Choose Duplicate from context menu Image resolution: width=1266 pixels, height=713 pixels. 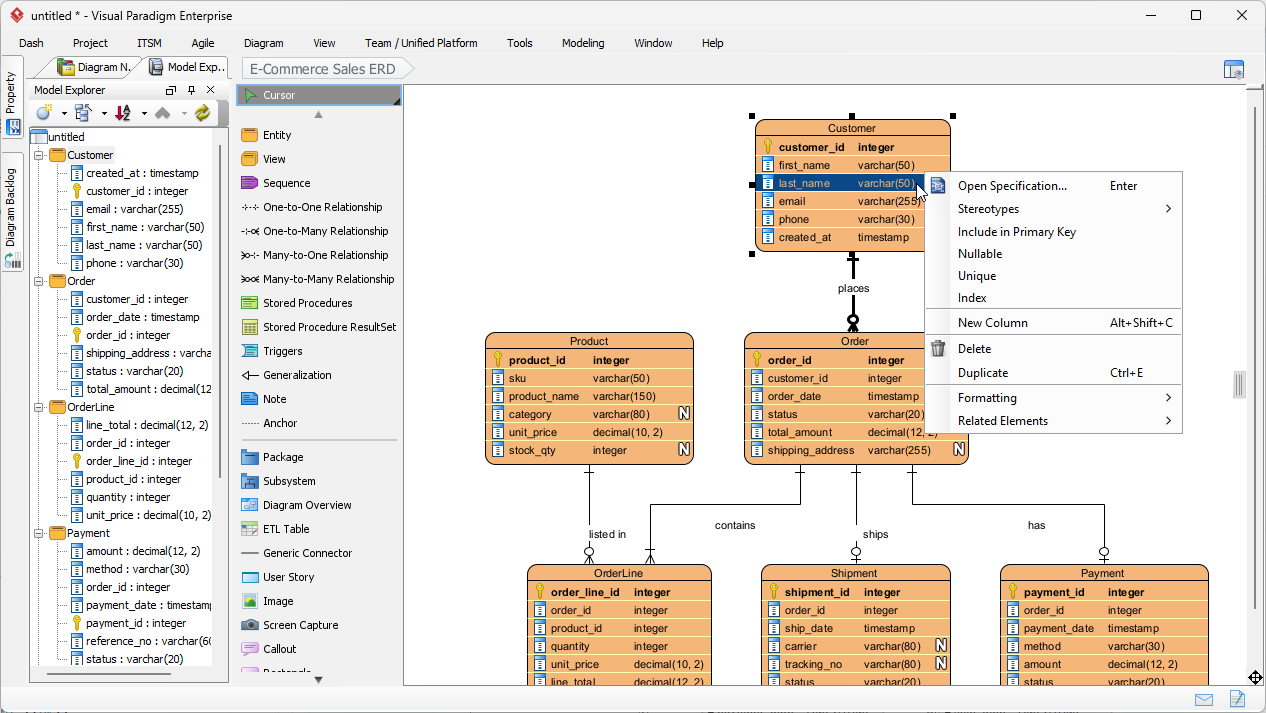1053,373
